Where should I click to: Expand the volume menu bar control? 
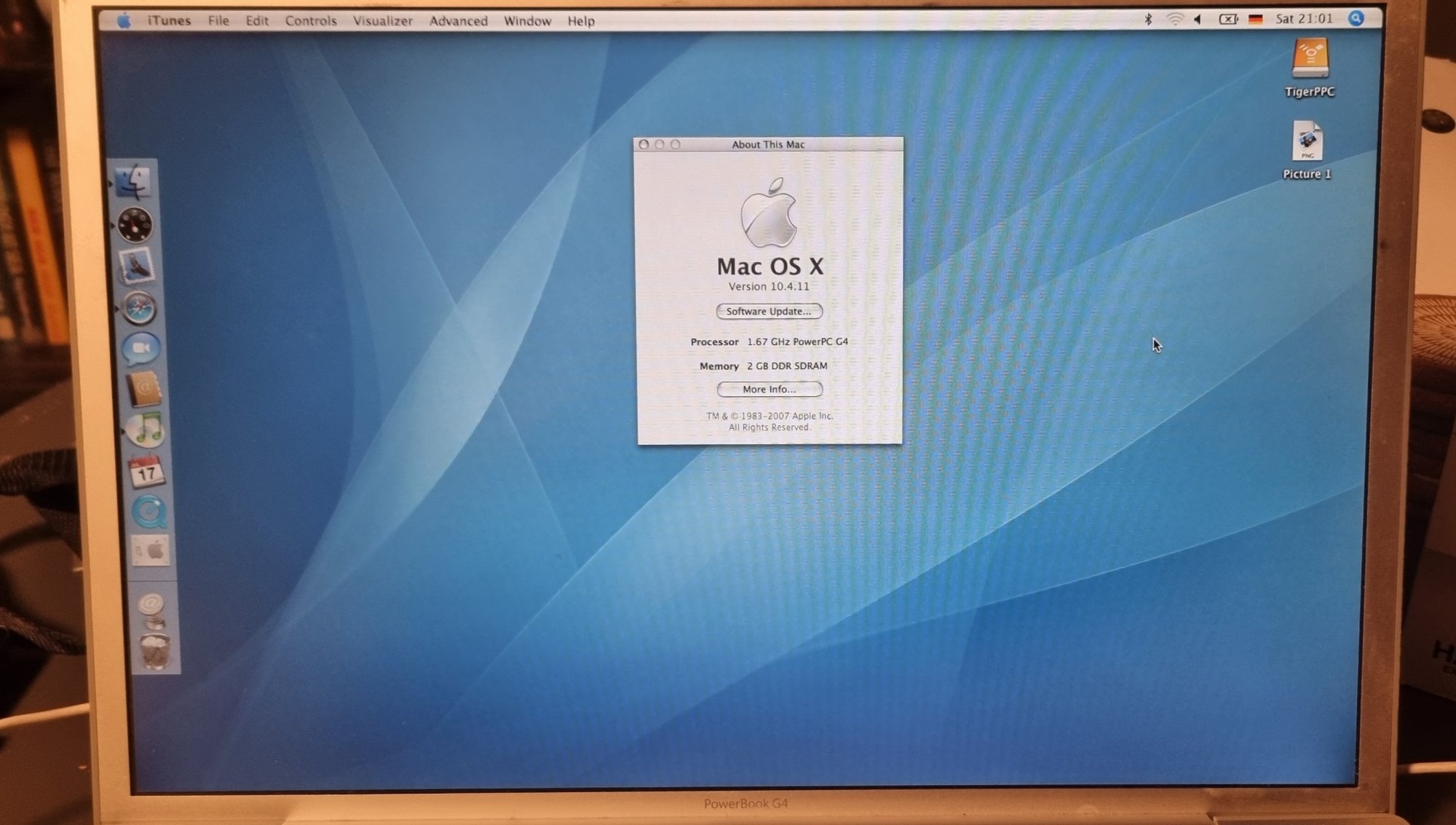(1198, 19)
